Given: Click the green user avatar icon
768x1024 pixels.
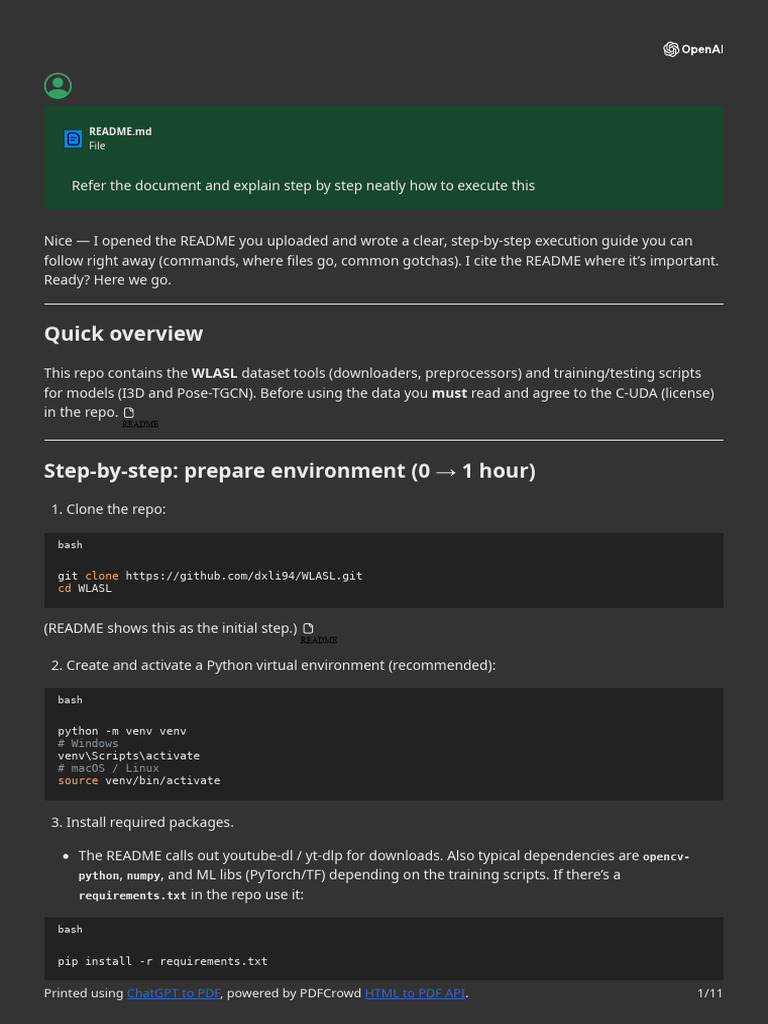Looking at the screenshot, I should [x=58, y=86].
